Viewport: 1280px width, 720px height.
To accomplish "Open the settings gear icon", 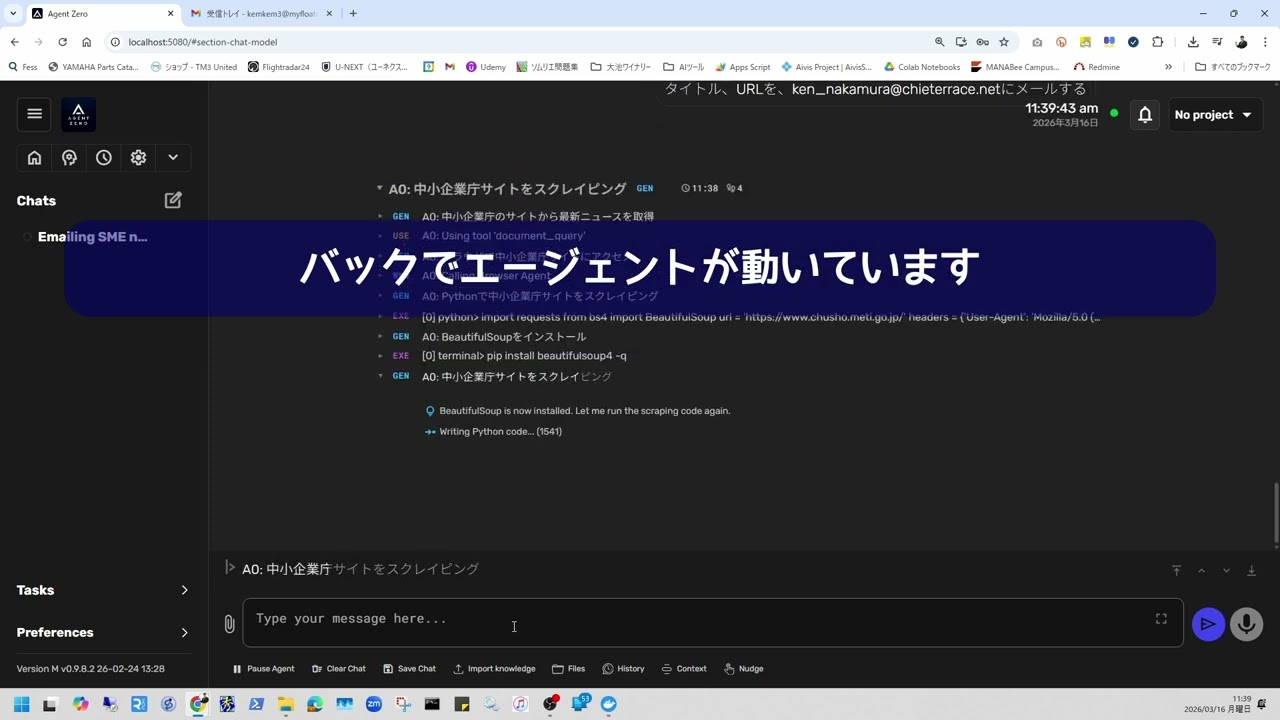I will 138,158.
